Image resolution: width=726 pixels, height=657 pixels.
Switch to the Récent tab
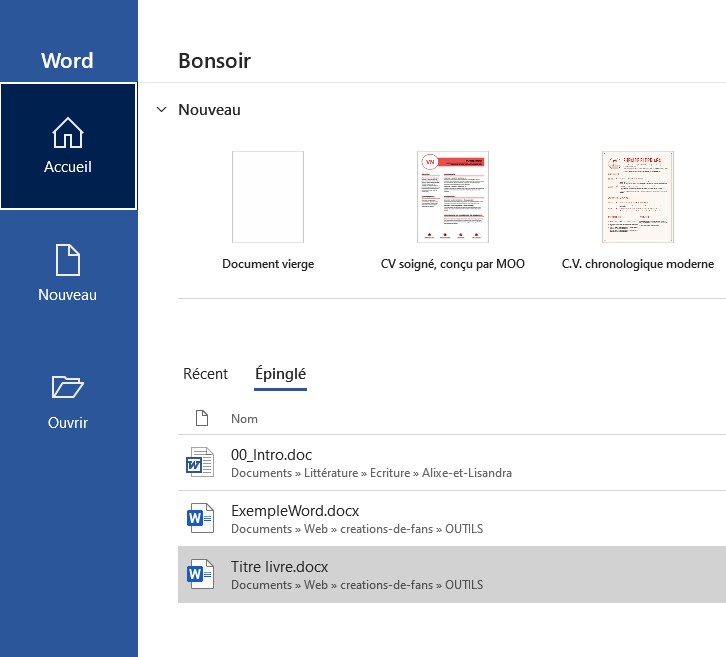coord(205,374)
